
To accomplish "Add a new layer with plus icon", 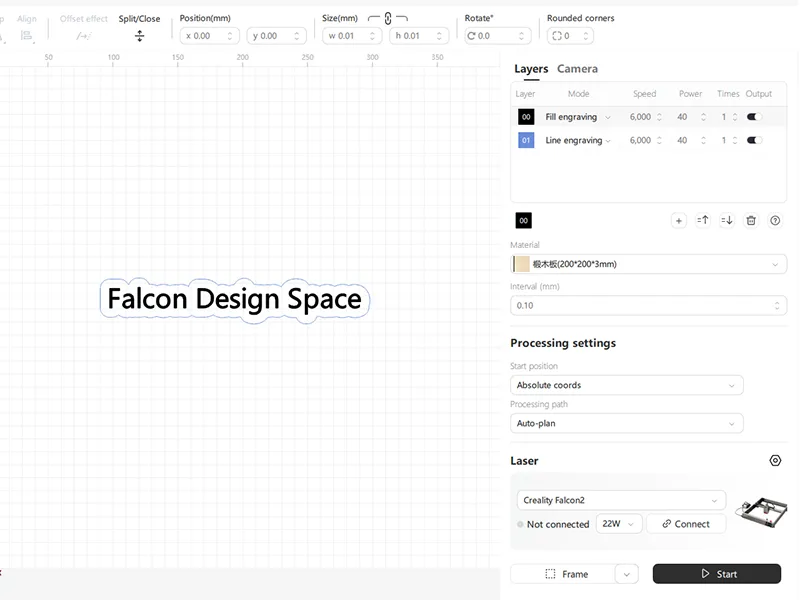I will 679,220.
